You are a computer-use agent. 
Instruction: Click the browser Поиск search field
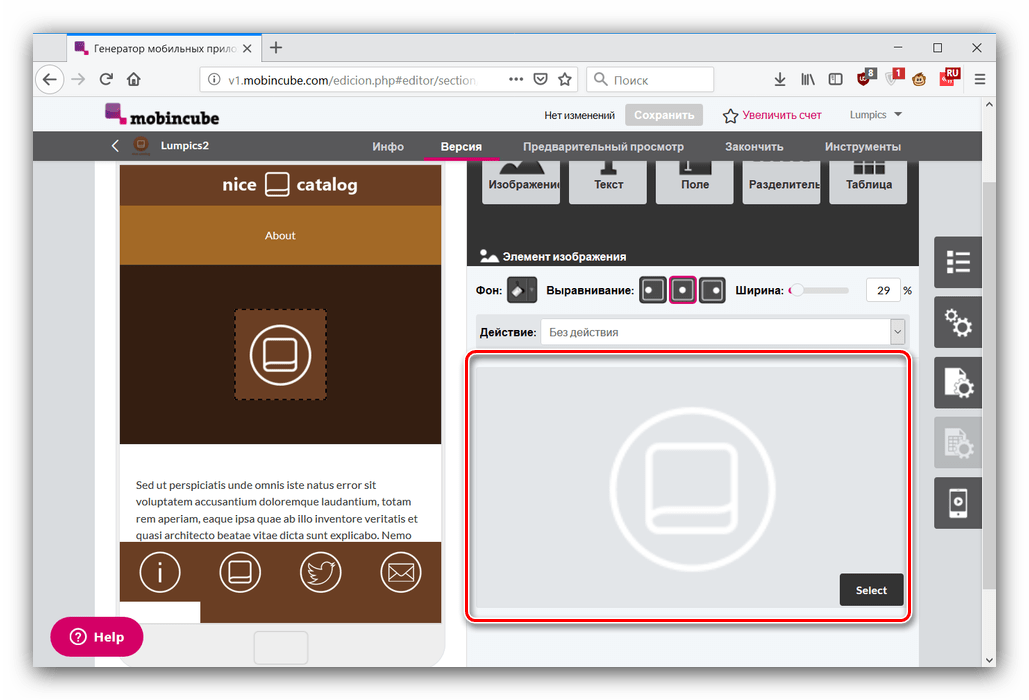click(x=650, y=79)
